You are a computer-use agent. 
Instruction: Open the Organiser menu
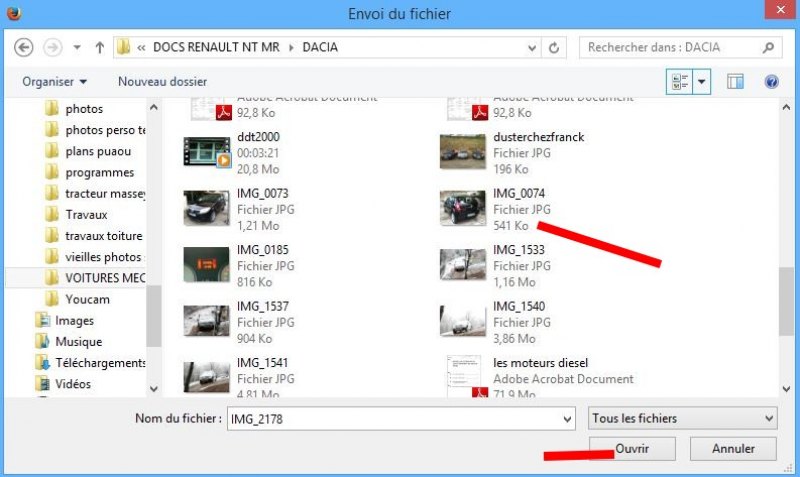pos(54,82)
